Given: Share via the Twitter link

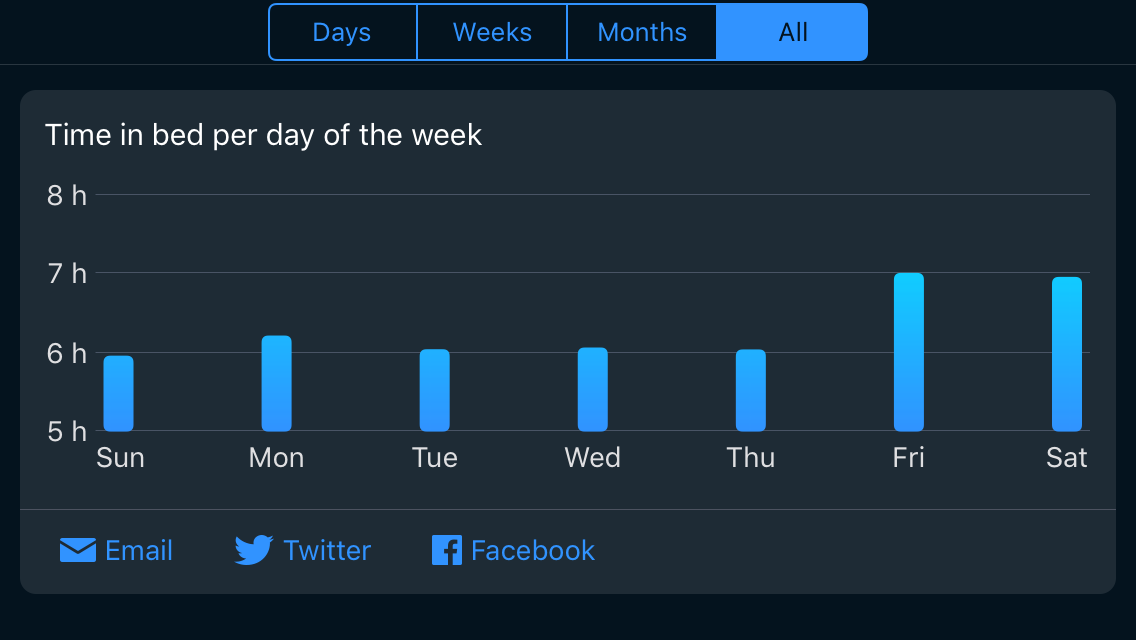Looking at the screenshot, I should (x=327, y=550).
